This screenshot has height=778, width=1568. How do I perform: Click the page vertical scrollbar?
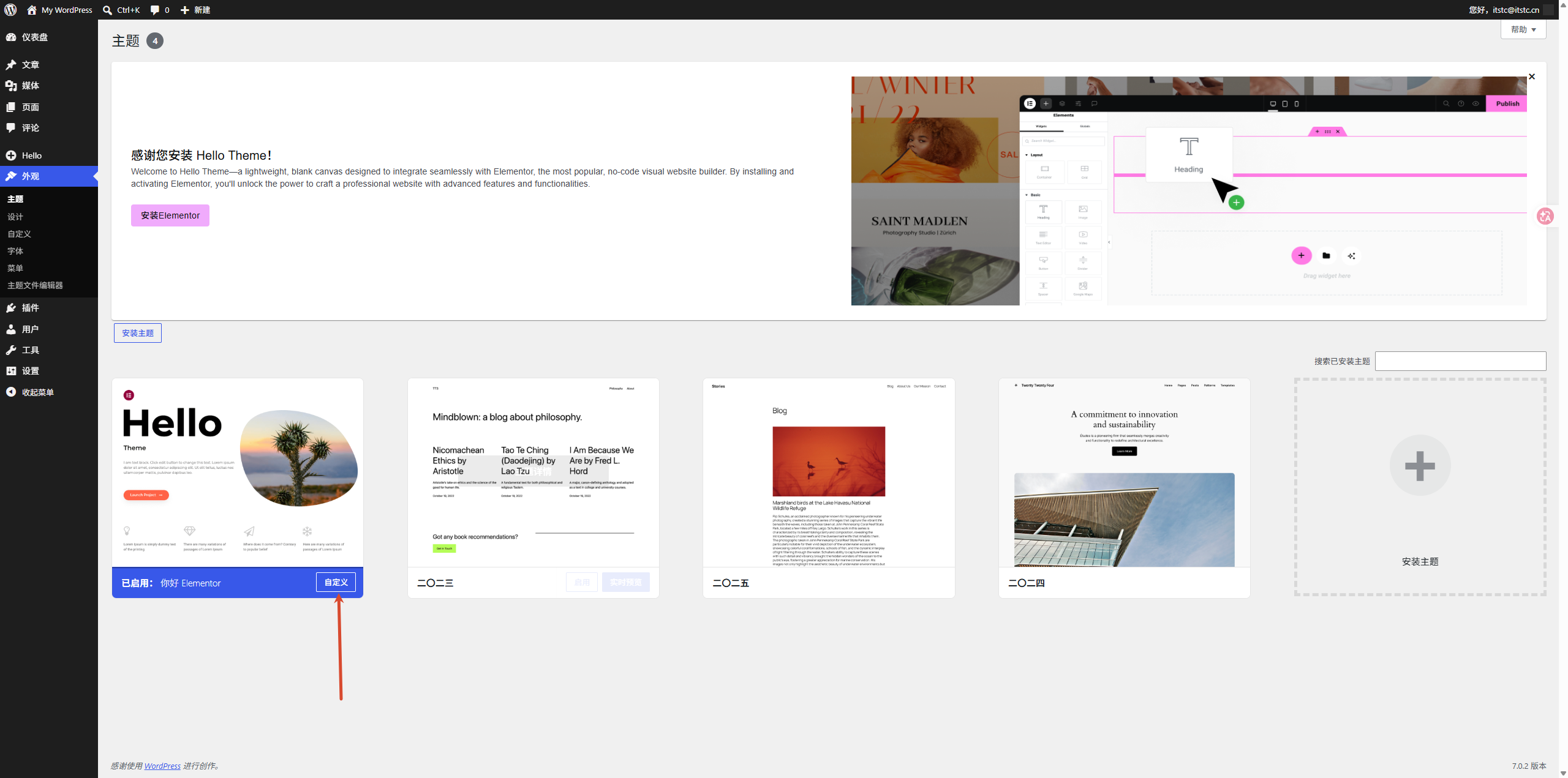click(x=1563, y=389)
